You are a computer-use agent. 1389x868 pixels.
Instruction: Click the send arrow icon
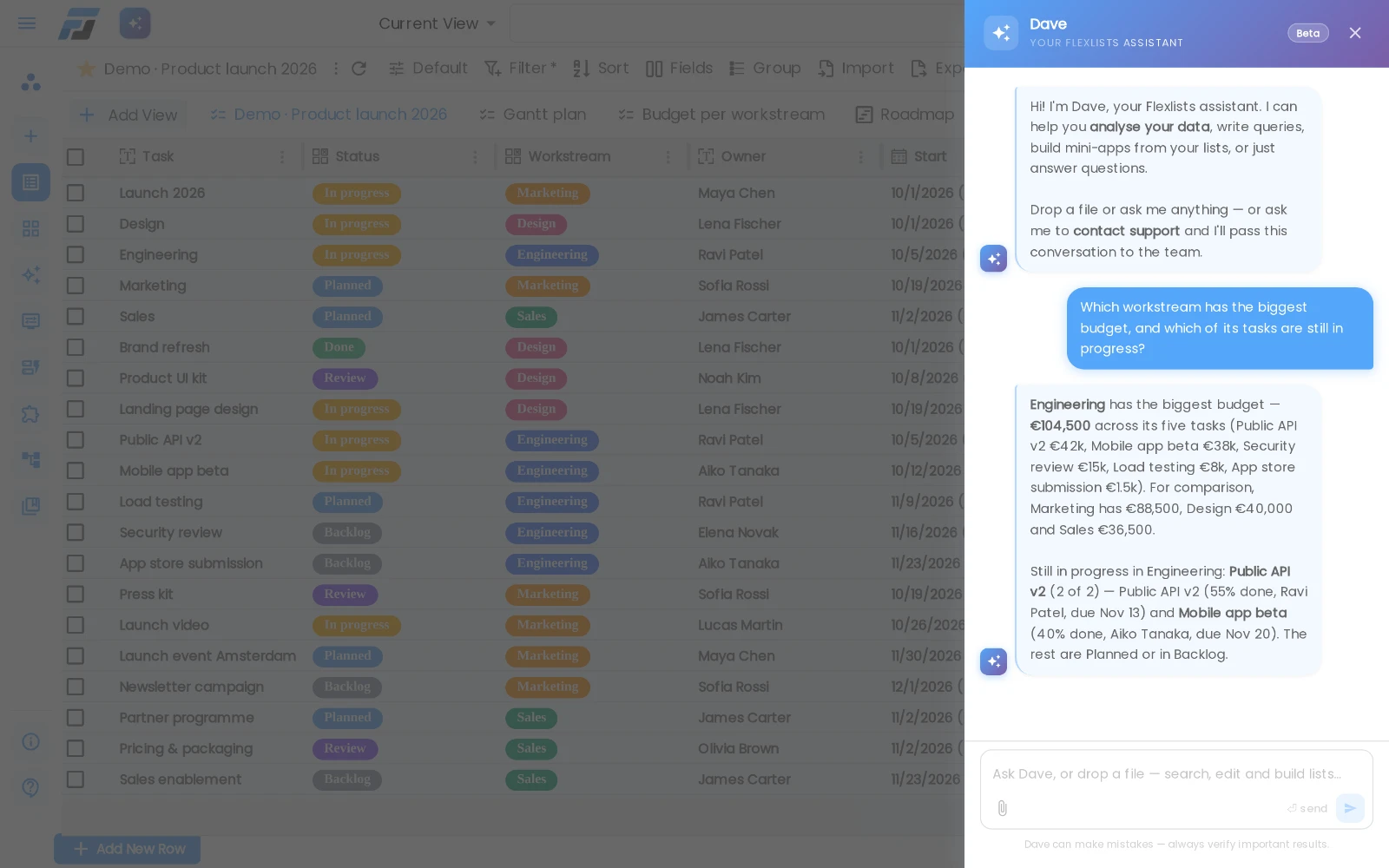(x=1350, y=808)
